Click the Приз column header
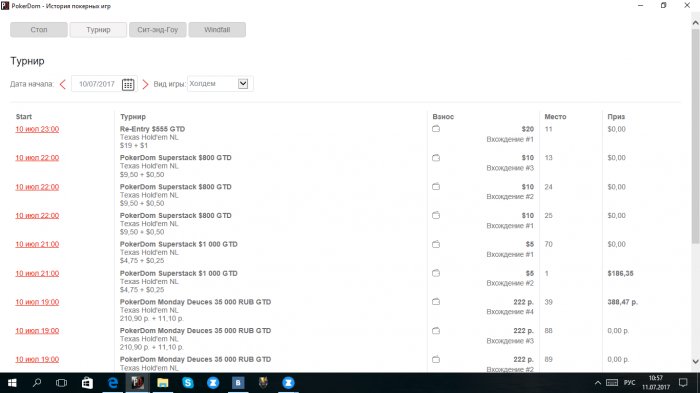 pyautogui.click(x=616, y=117)
